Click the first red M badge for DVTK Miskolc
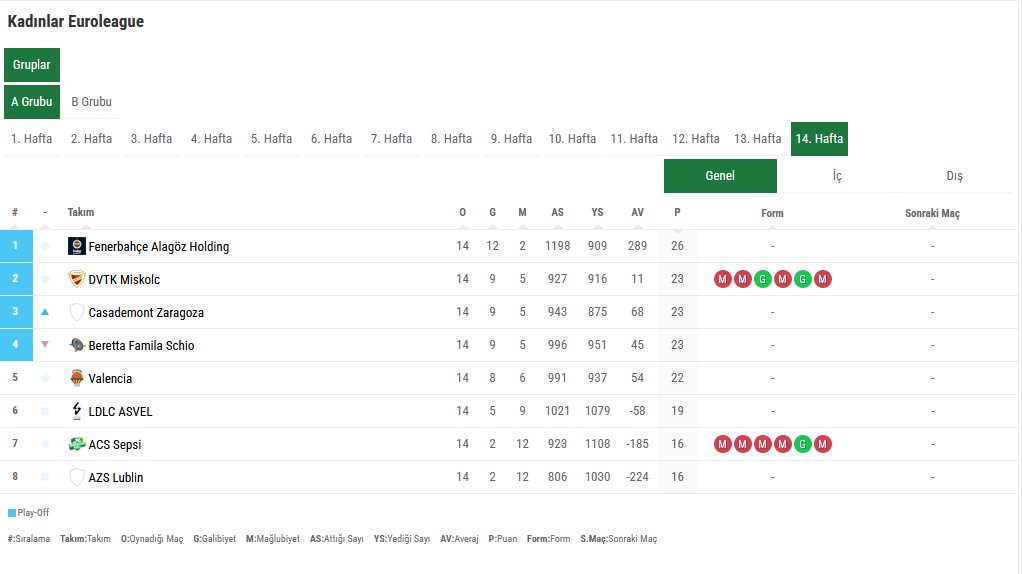This screenshot has height=574, width=1022. tap(722, 279)
